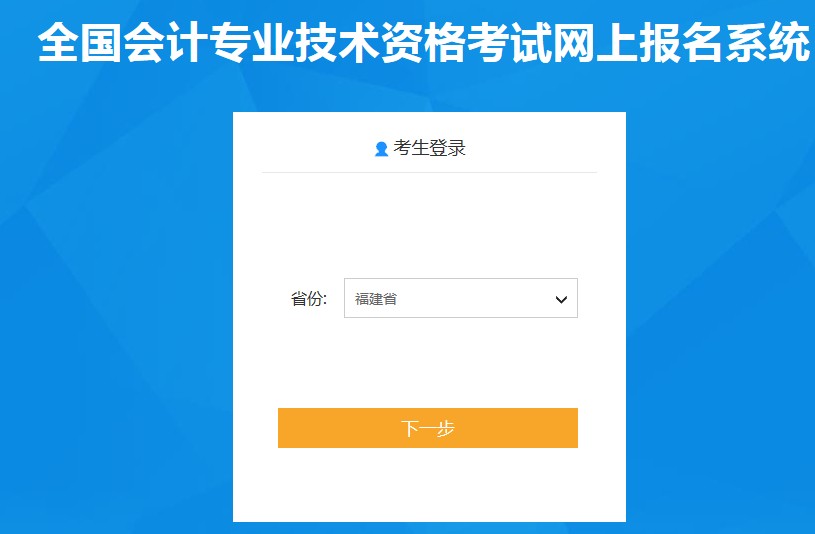
Task: Click the dropdown chevron arrow icon
Action: click(561, 299)
